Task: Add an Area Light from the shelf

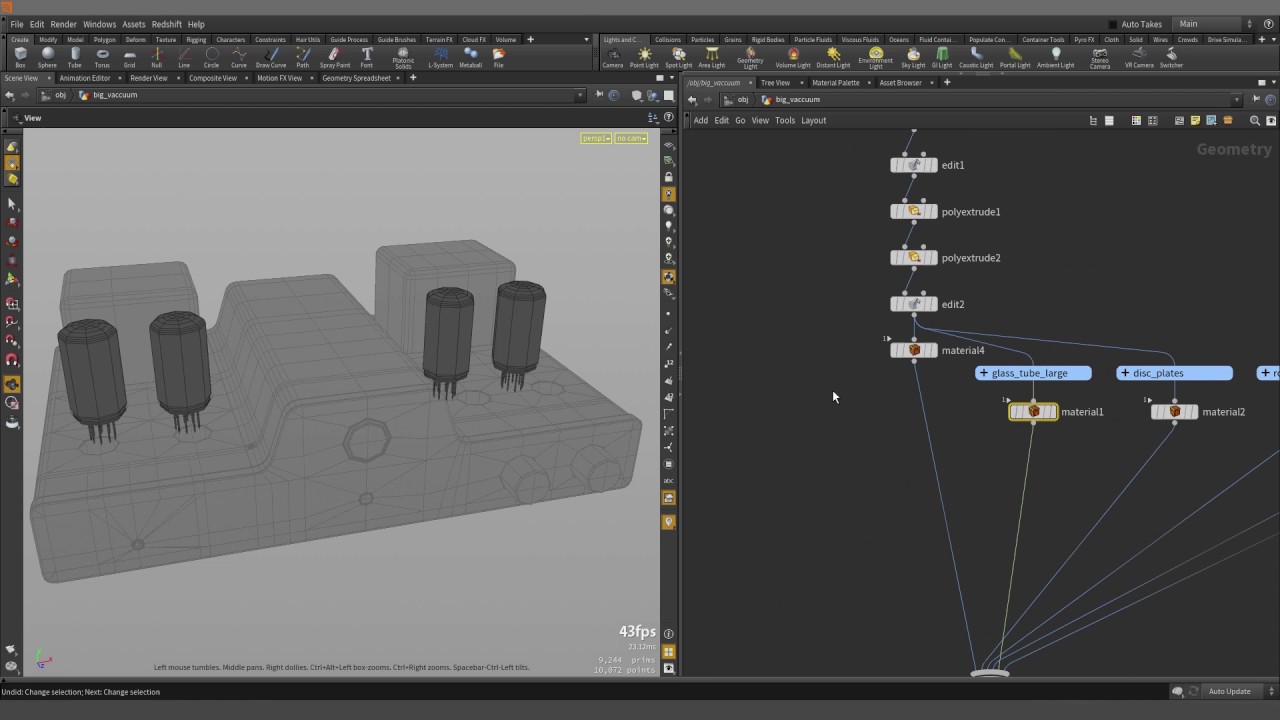Action: click(x=711, y=57)
